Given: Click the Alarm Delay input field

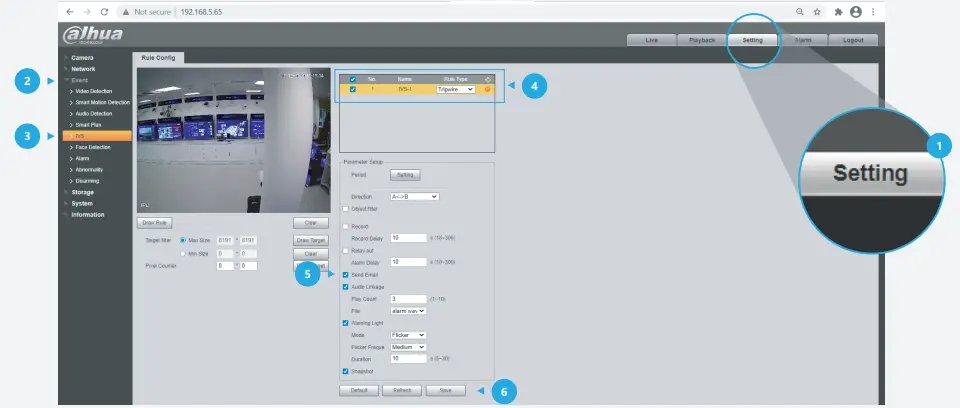Looking at the screenshot, I should coord(408,262).
